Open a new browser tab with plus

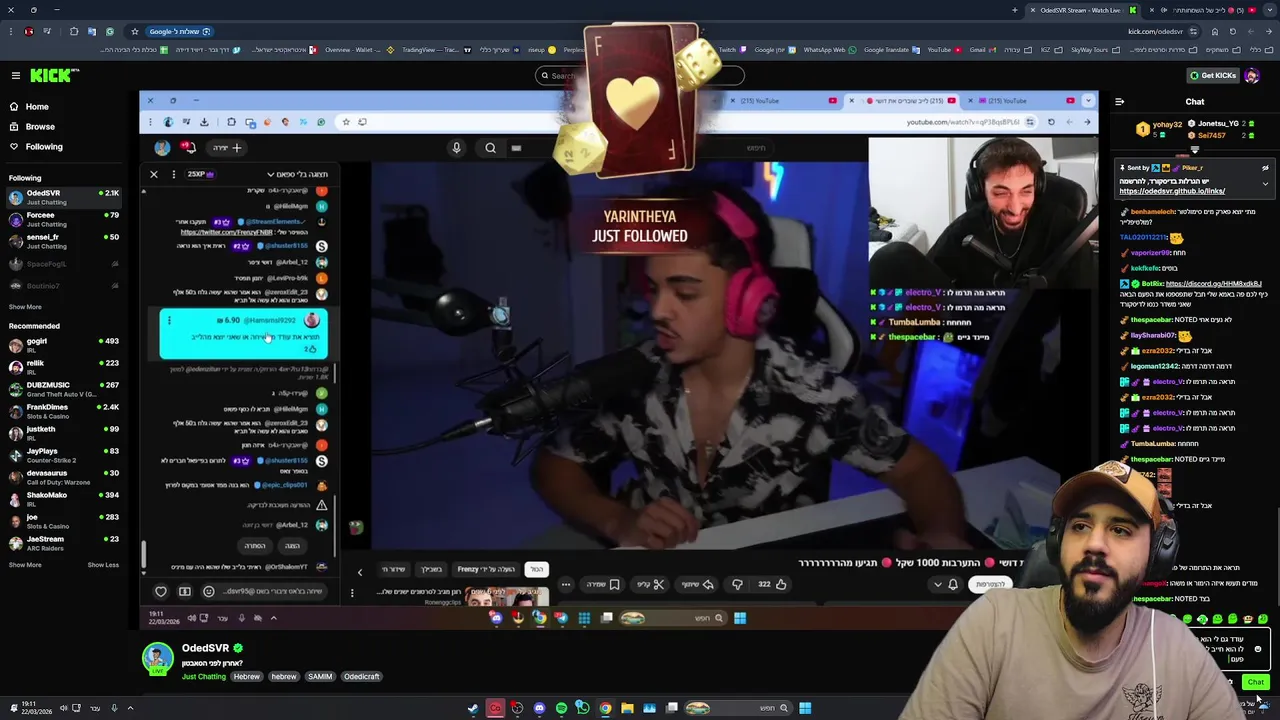tap(1014, 10)
